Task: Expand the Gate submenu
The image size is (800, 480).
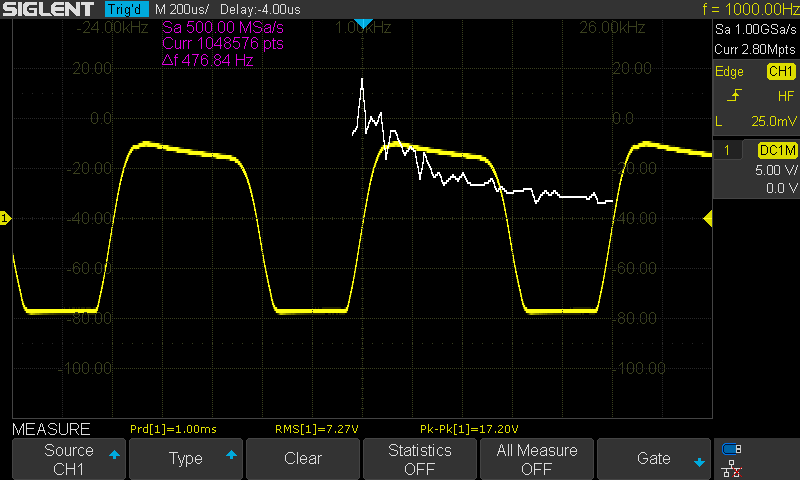Action: [653, 459]
